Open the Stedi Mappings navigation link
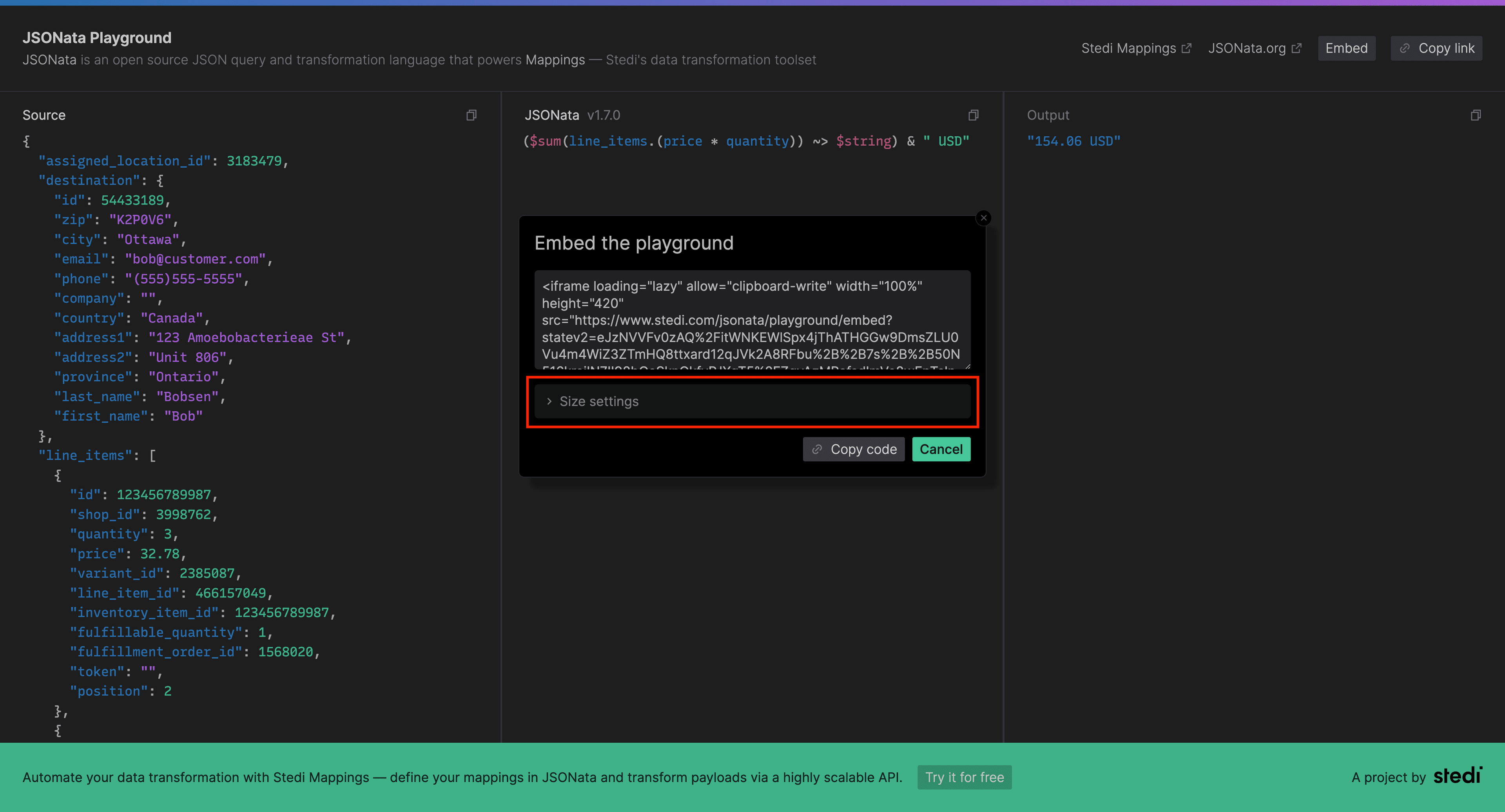1505x812 pixels. (1129, 48)
